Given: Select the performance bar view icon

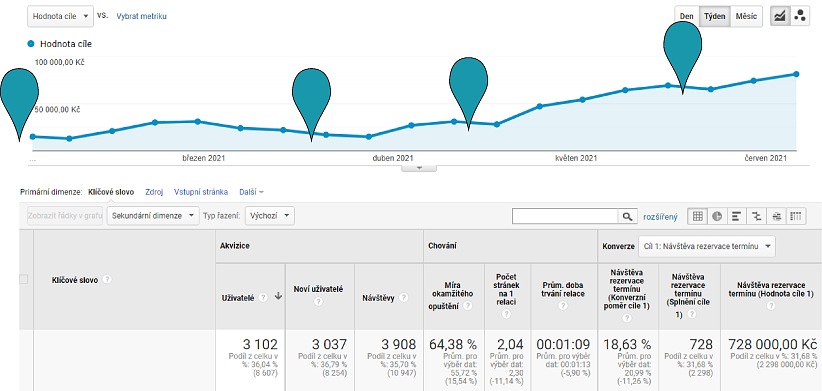Looking at the screenshot, I should coord(737,216).
